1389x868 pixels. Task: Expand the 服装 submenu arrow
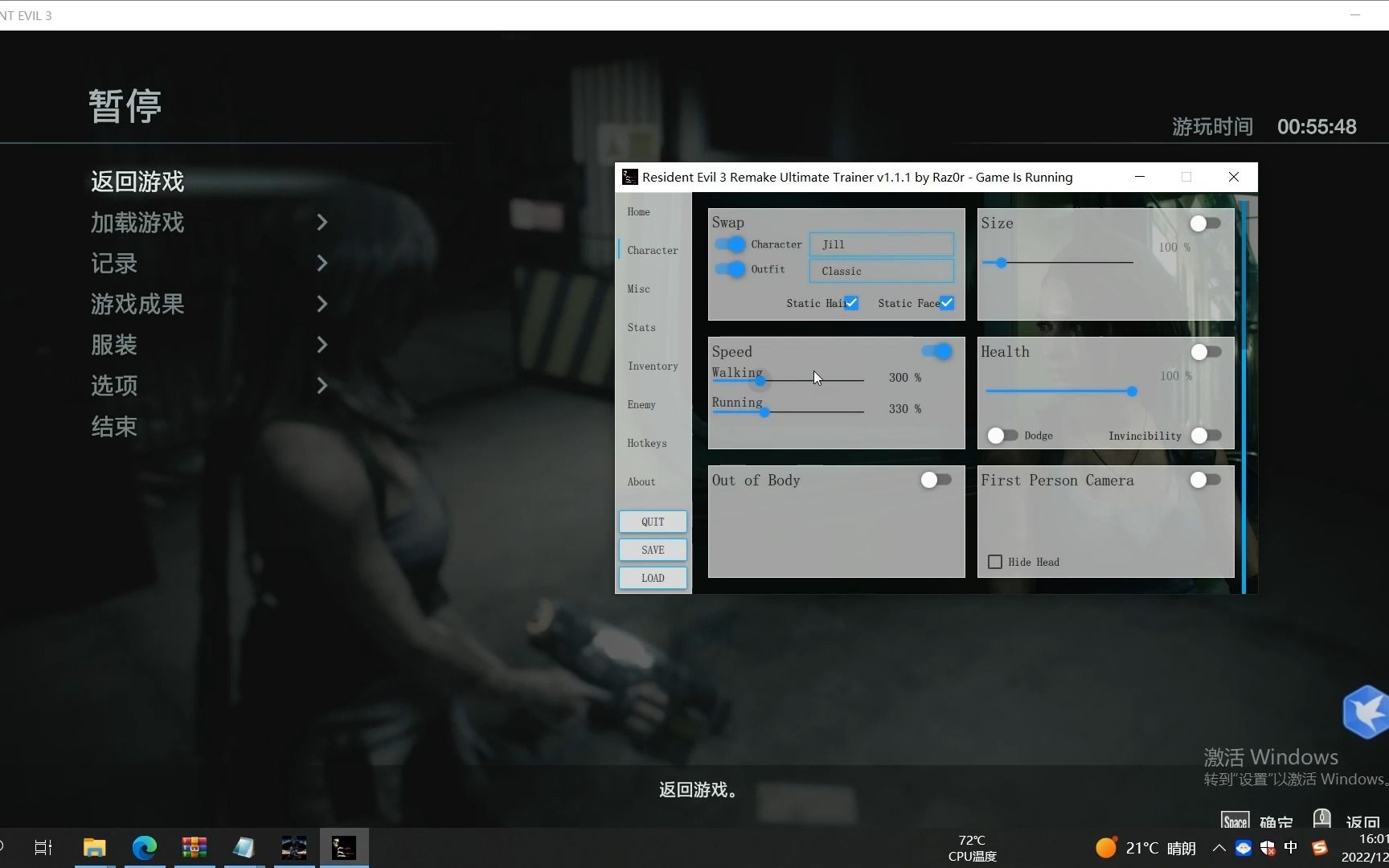pyautogui.click(x=322, y=345)
